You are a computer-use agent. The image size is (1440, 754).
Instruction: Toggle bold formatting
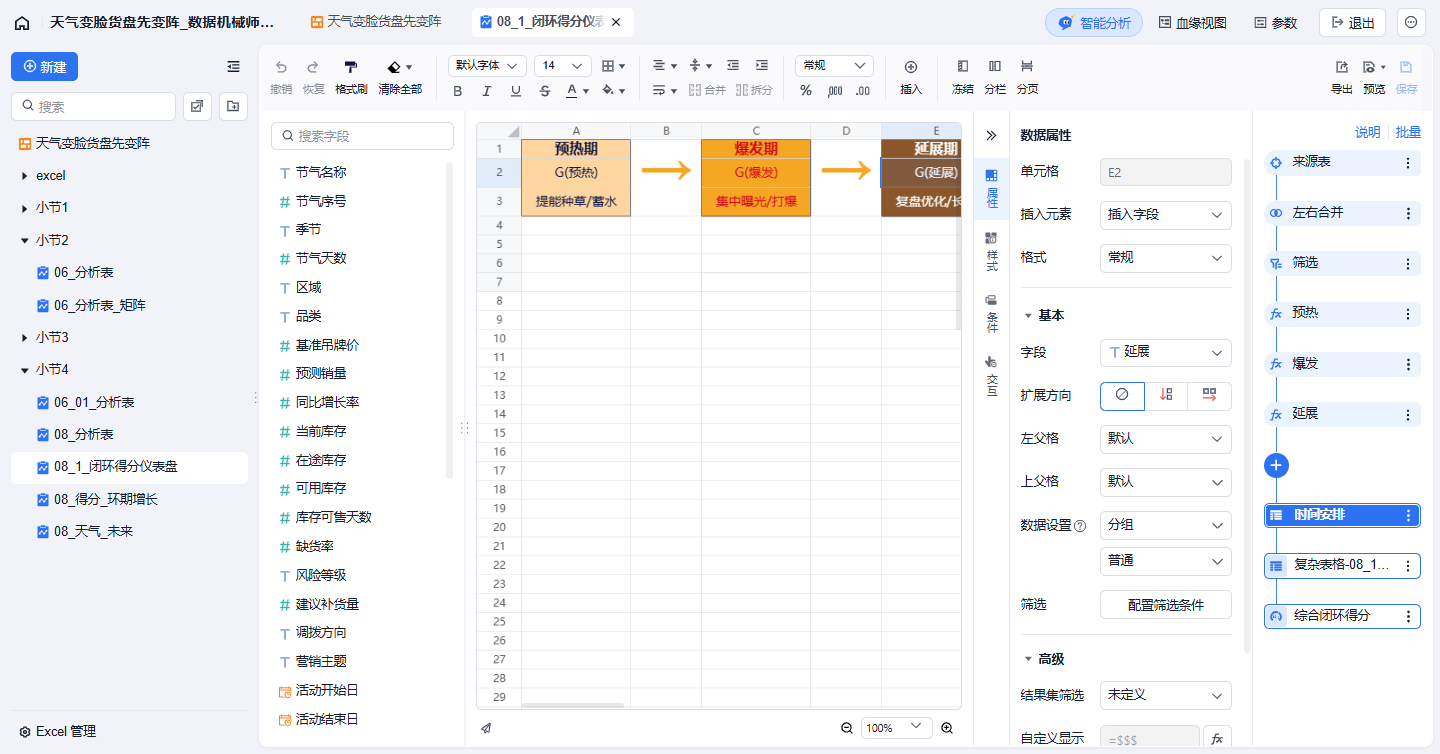point(458,91)
